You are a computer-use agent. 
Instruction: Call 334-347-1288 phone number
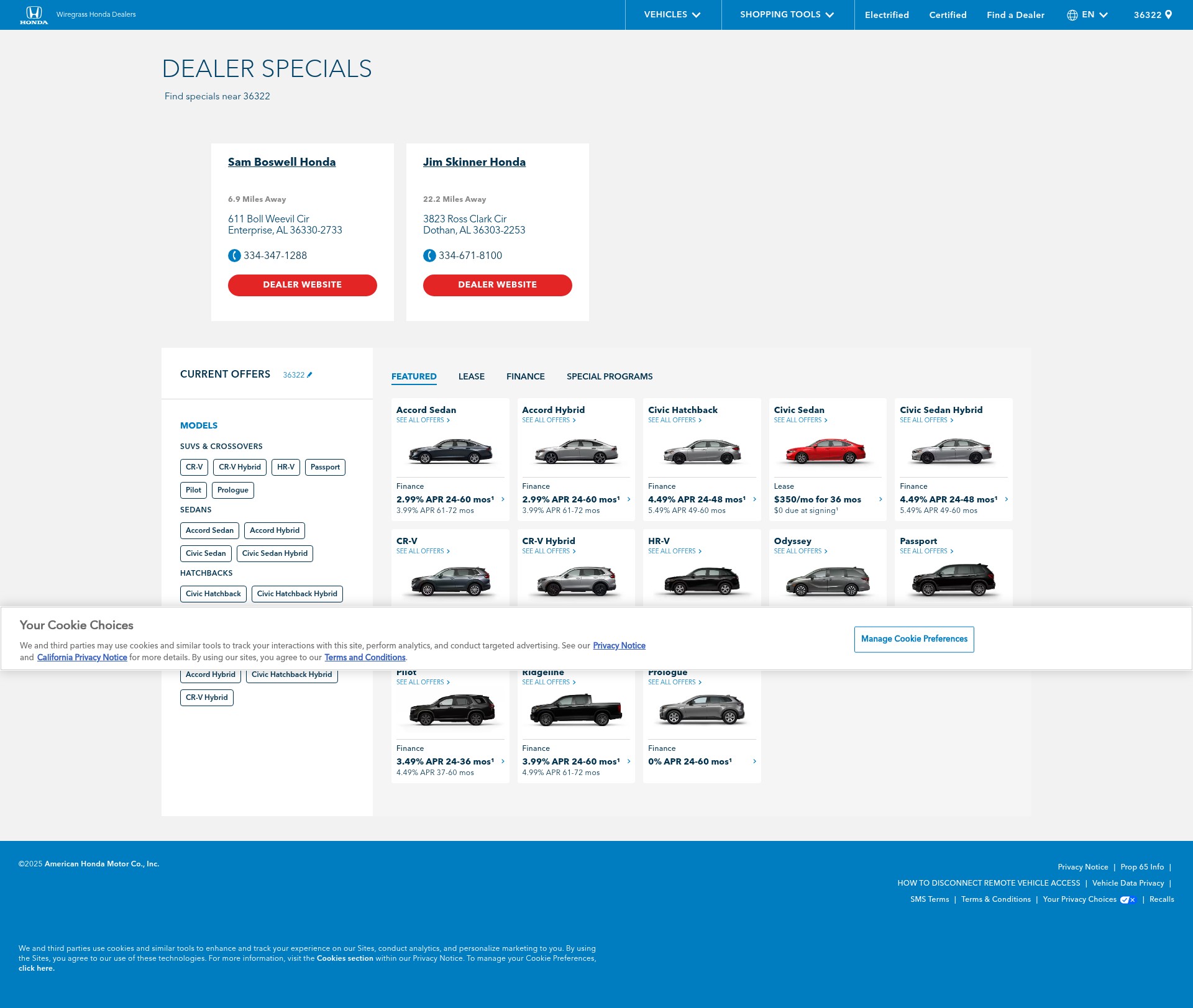[x=275, y=256]
